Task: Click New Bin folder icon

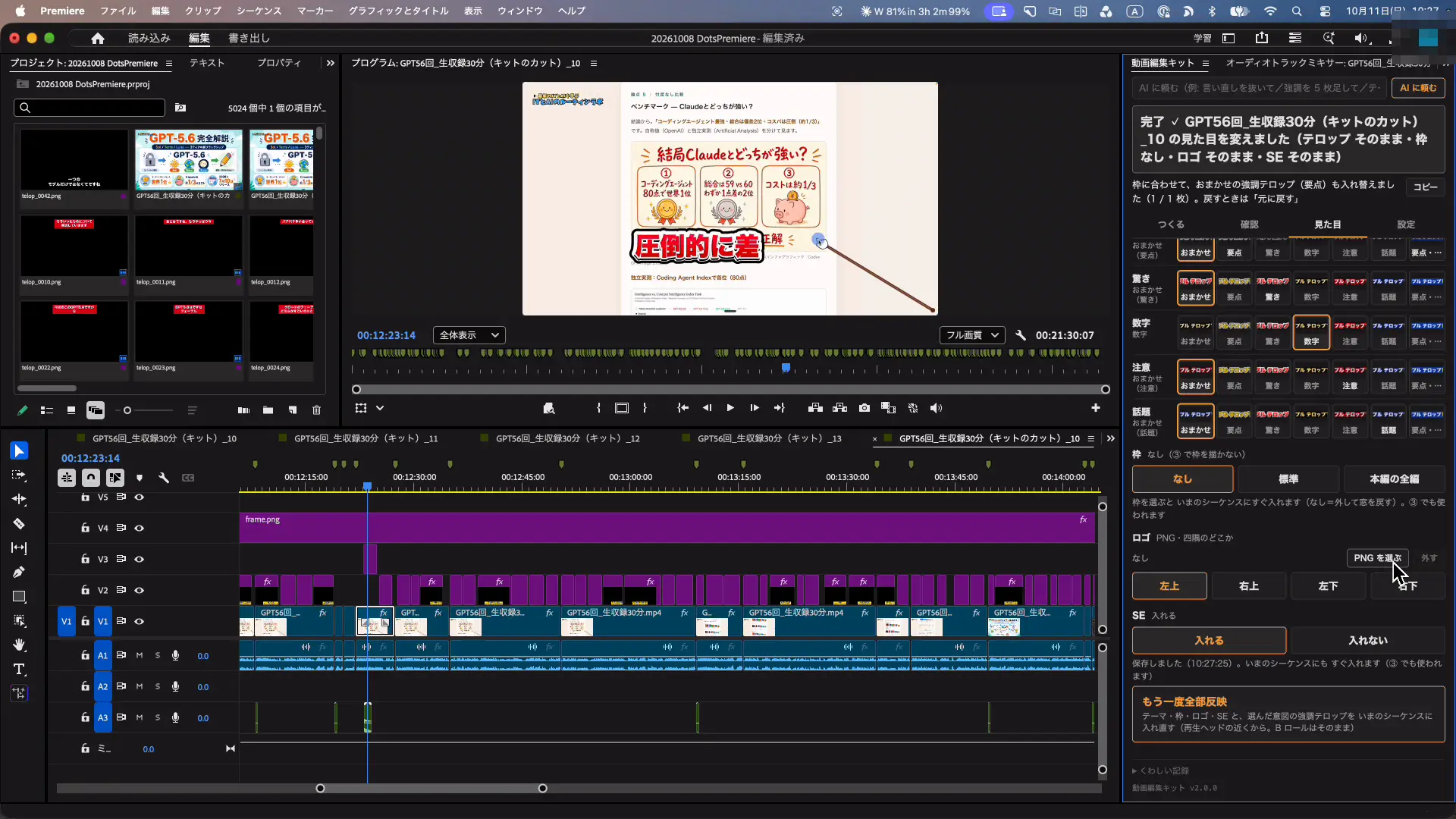Action: click(268, 410)
